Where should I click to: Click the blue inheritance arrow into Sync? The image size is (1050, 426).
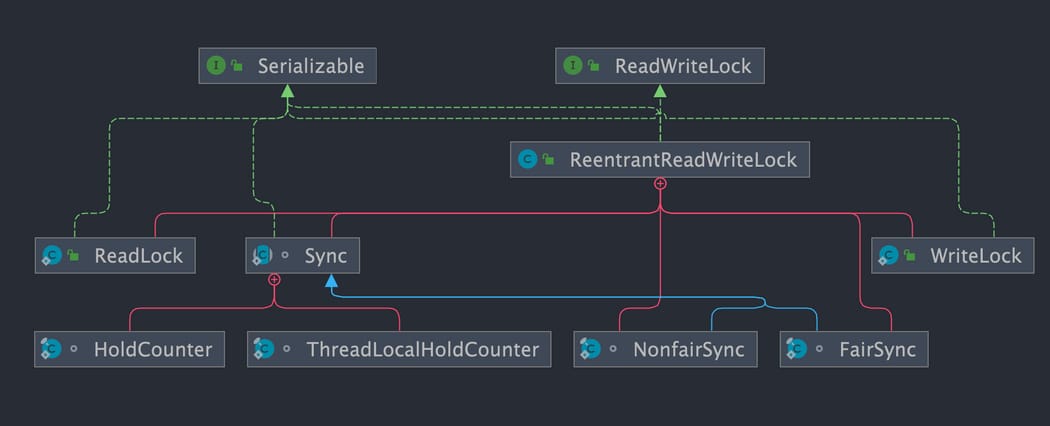(x=331, y=281)
